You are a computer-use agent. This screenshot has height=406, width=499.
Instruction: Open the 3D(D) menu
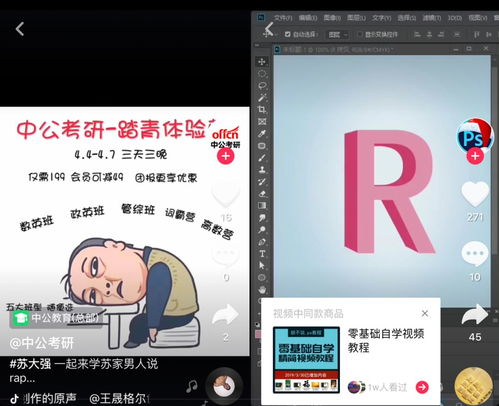455,18
